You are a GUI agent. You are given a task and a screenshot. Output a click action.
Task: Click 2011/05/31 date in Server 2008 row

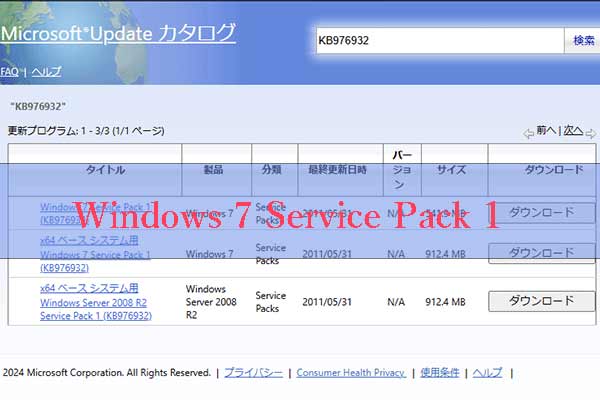pos(327,302)
